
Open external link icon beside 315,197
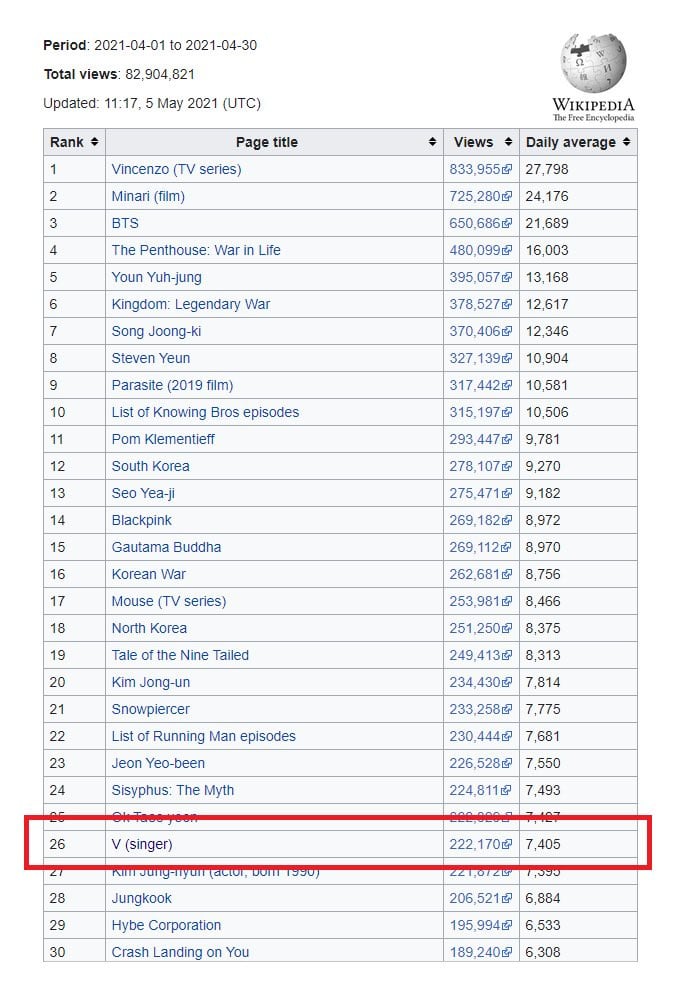click(x=507, y=413)
